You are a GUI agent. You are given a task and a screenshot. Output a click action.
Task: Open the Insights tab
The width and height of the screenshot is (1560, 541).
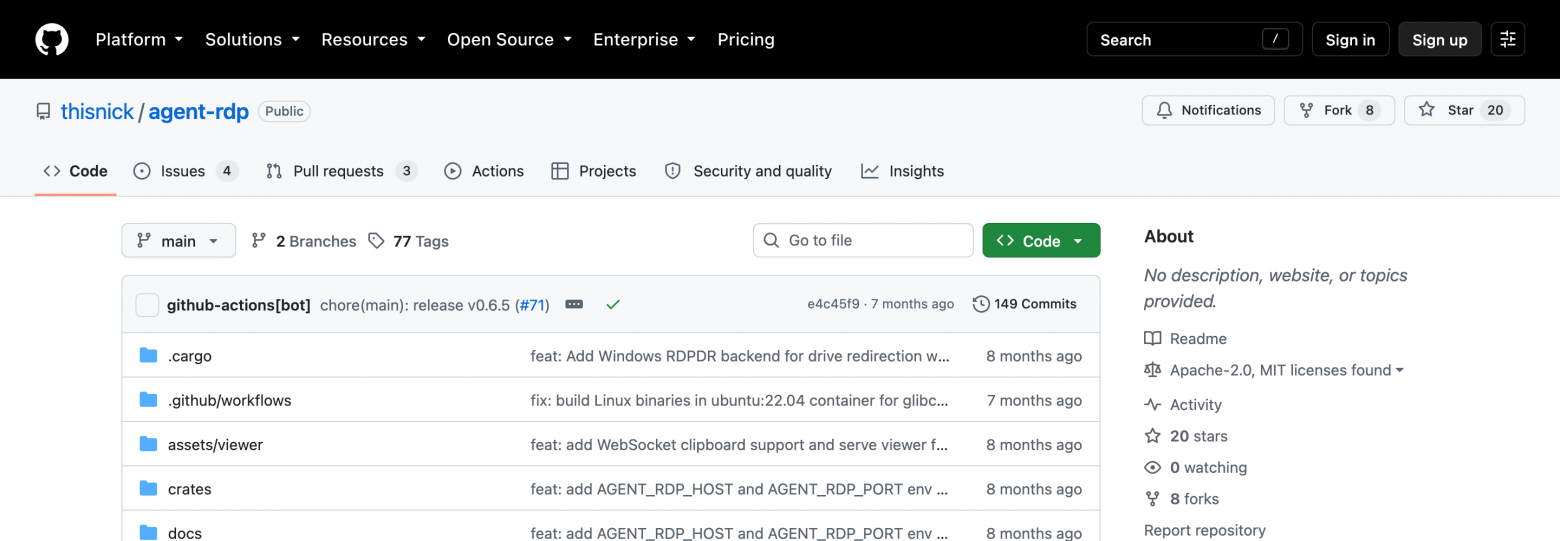[x=902, y=171]
